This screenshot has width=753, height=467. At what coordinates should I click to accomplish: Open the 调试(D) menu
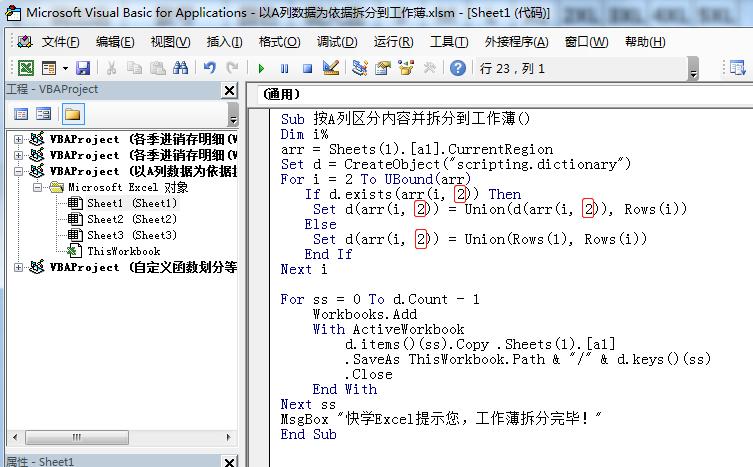pos(337,41)
